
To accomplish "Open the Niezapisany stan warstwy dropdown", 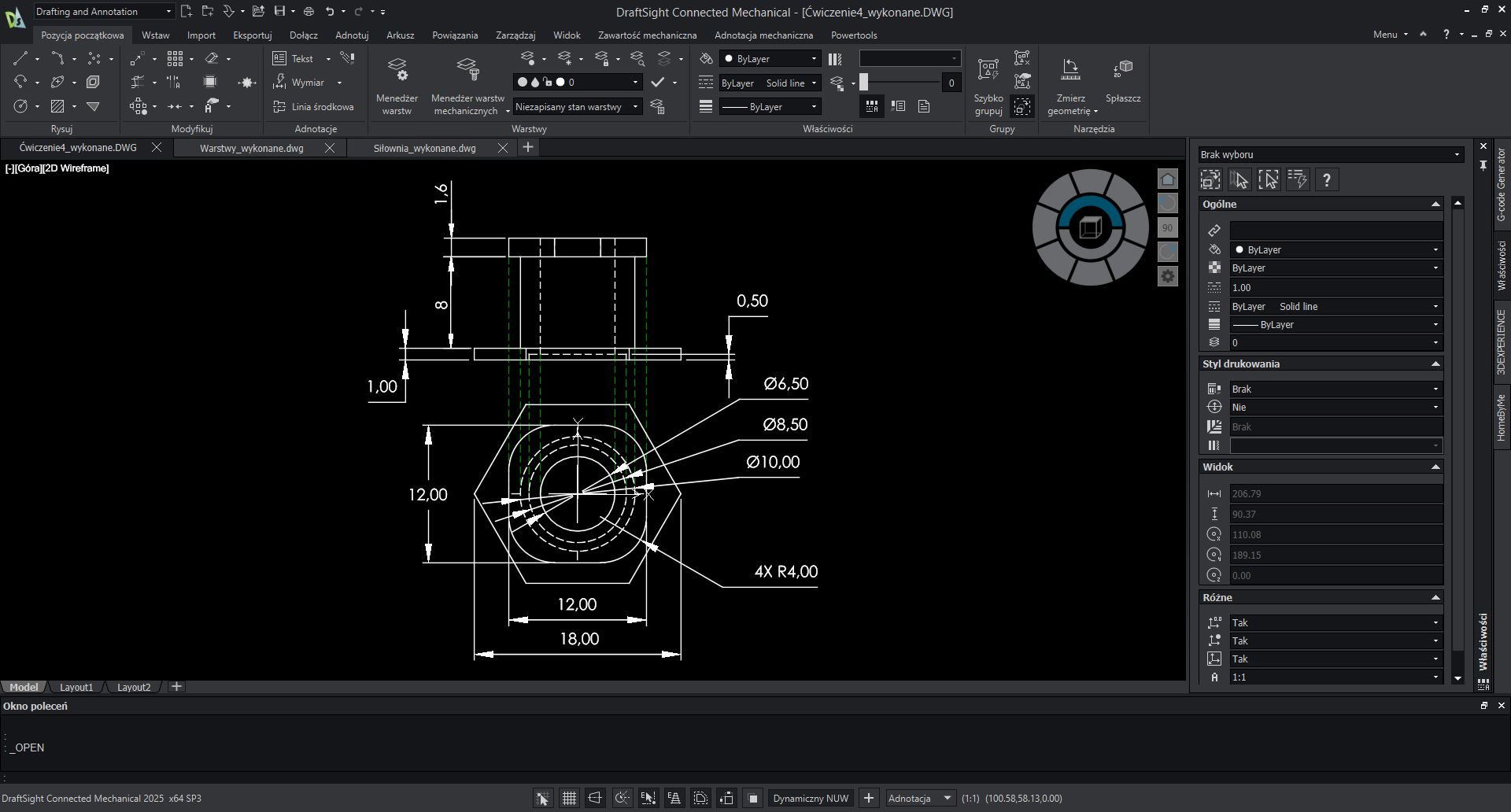I will (577, 107).
